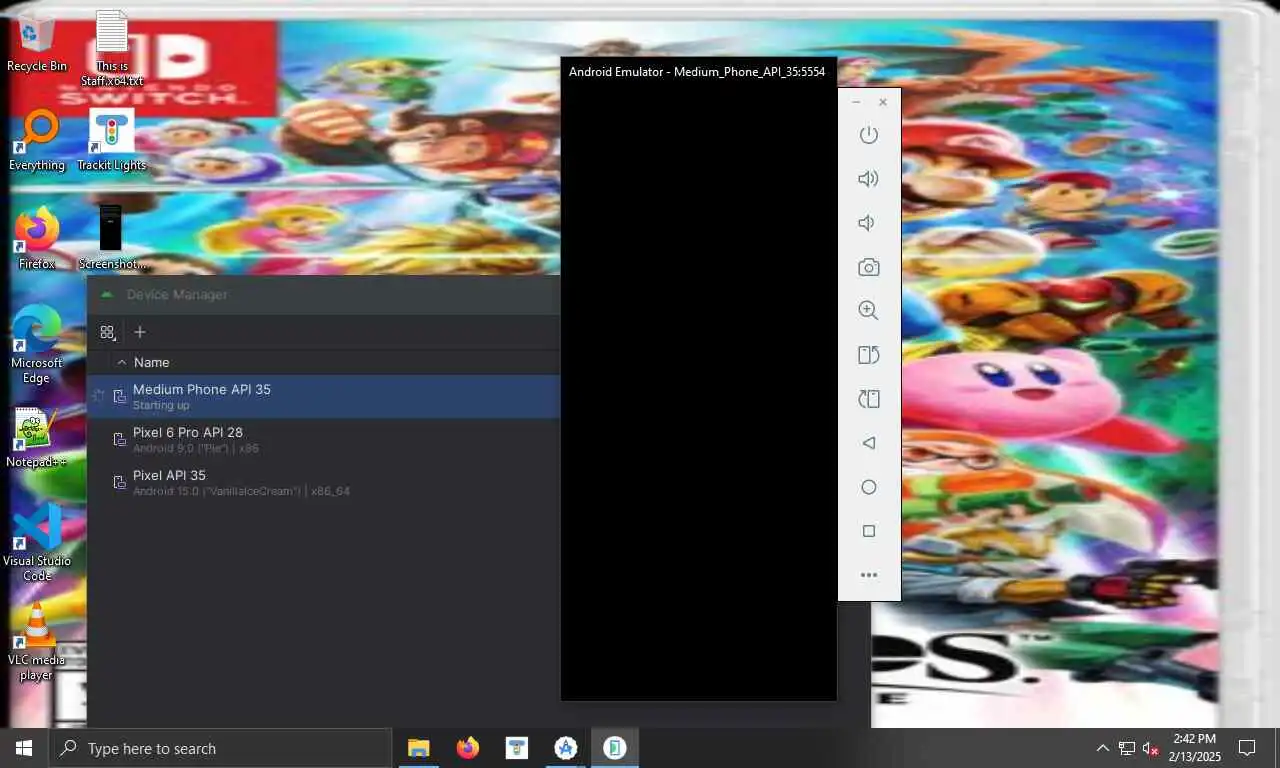Tap the emulator Back triangle button

click(x=868, y=443)
